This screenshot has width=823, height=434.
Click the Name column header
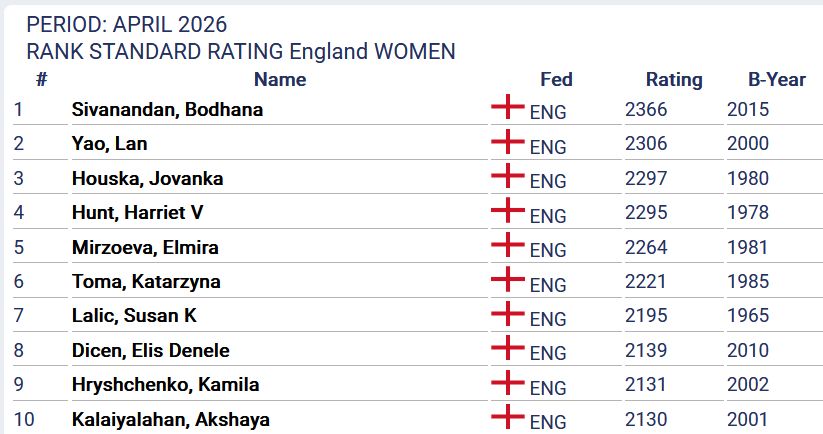280,80
